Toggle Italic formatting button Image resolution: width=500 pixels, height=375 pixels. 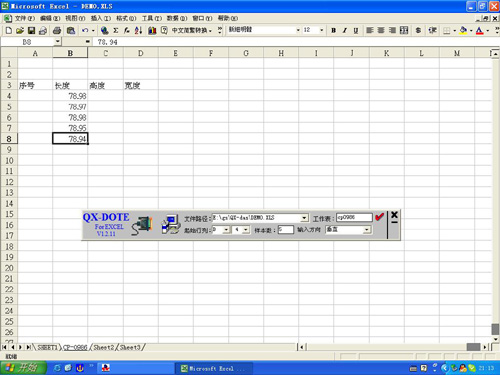click(345, 31)
